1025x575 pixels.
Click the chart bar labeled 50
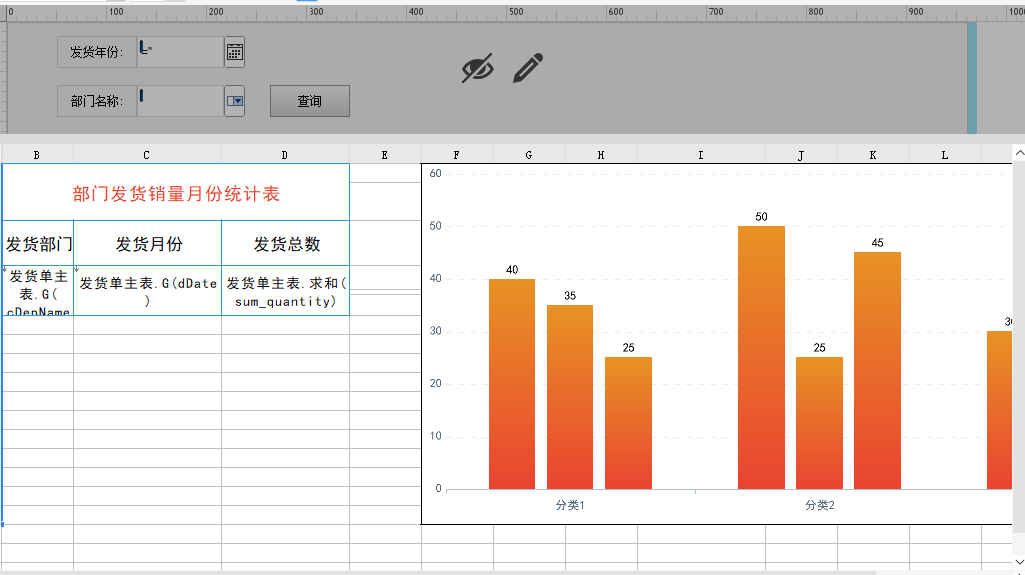762,357
